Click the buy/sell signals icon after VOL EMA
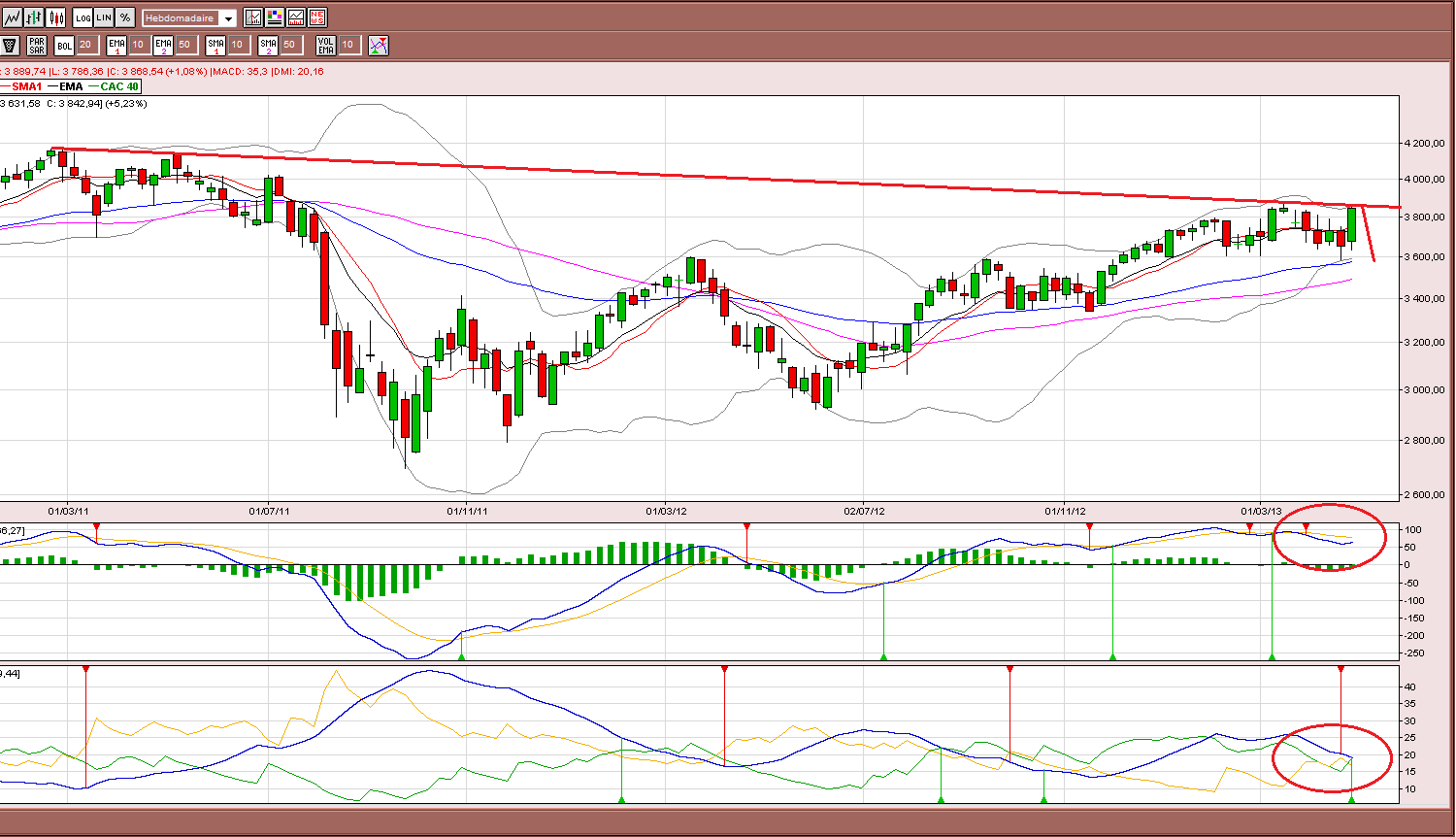 tap(379, 45)
